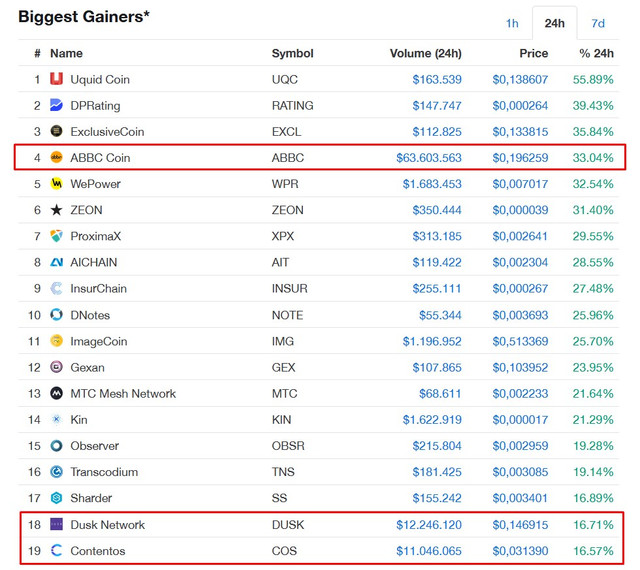Open the Sharder name link
The width and height of the screenshot is (640, 570).
(91, 498)
